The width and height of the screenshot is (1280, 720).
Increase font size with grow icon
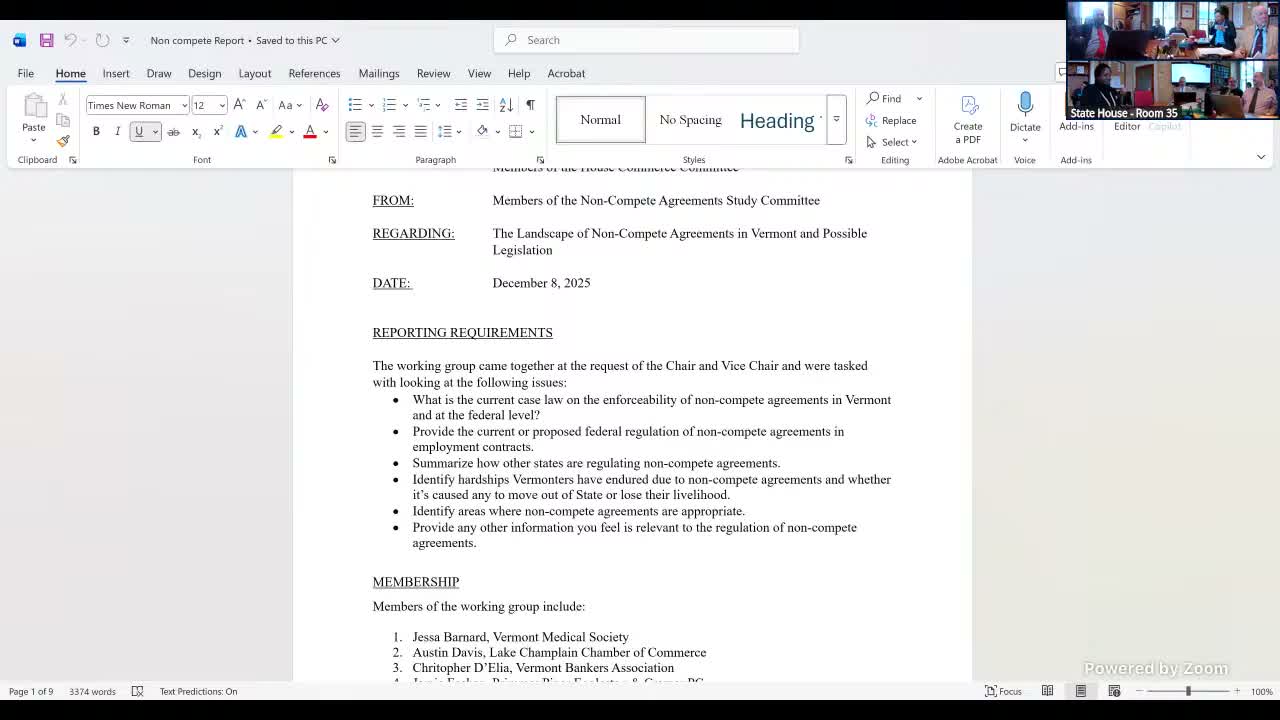pos(239,105)
